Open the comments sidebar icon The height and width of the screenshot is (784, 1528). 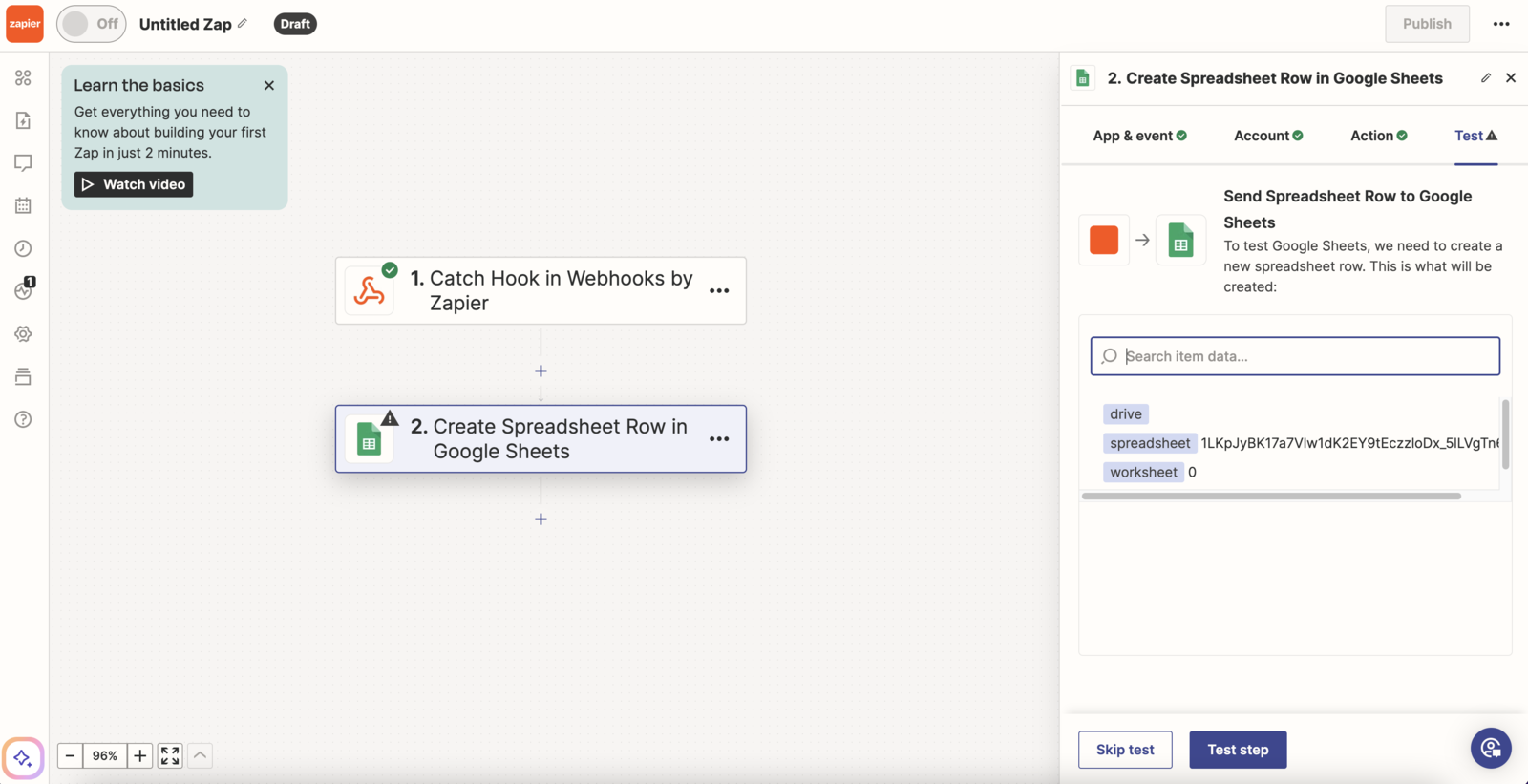(x=24, y=163)
